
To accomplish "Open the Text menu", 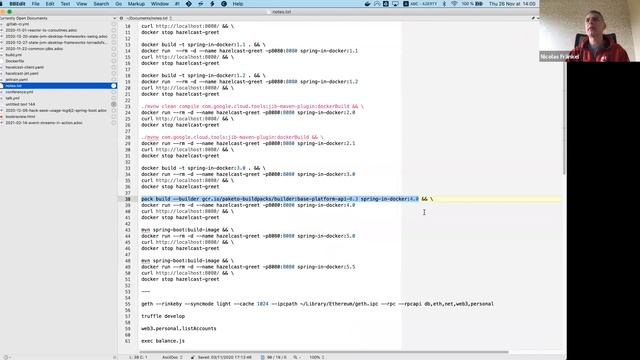I will coord(65,4).
